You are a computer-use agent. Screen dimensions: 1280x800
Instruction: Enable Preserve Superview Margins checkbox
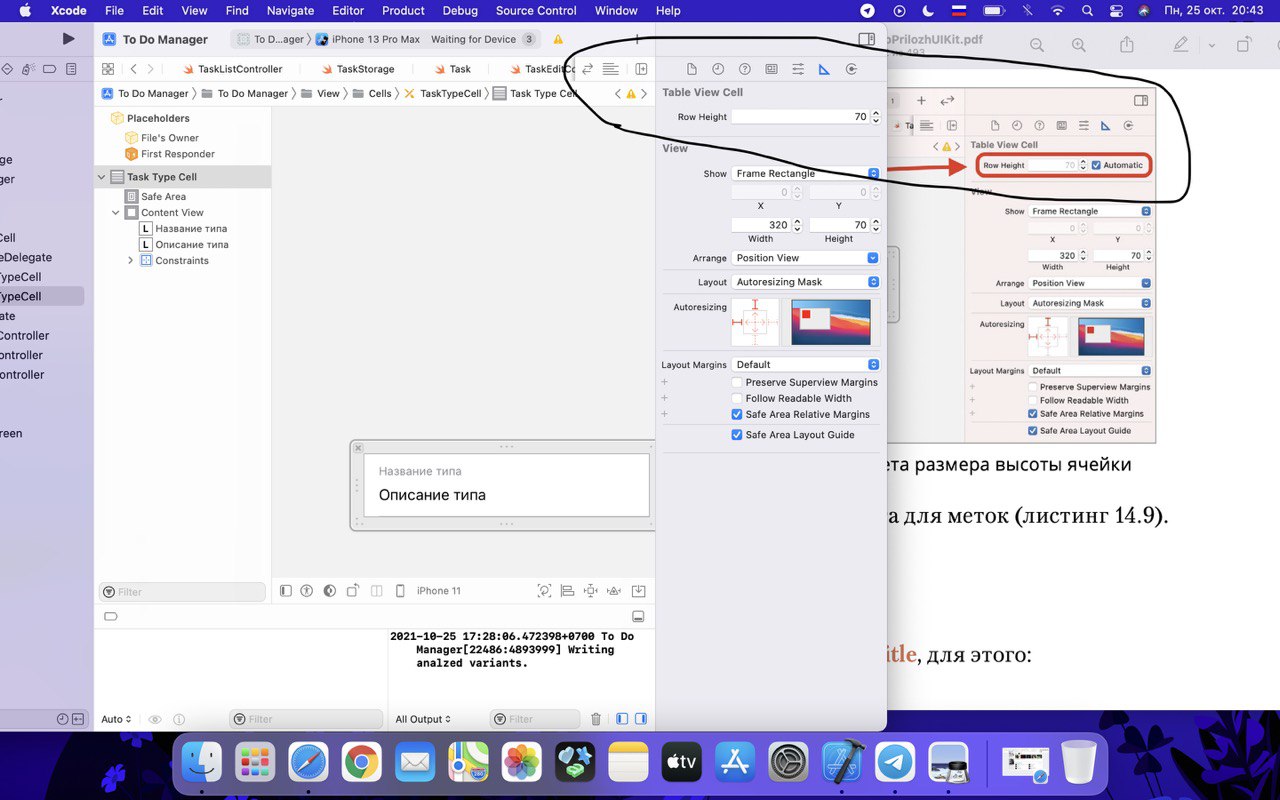(737, 382)
